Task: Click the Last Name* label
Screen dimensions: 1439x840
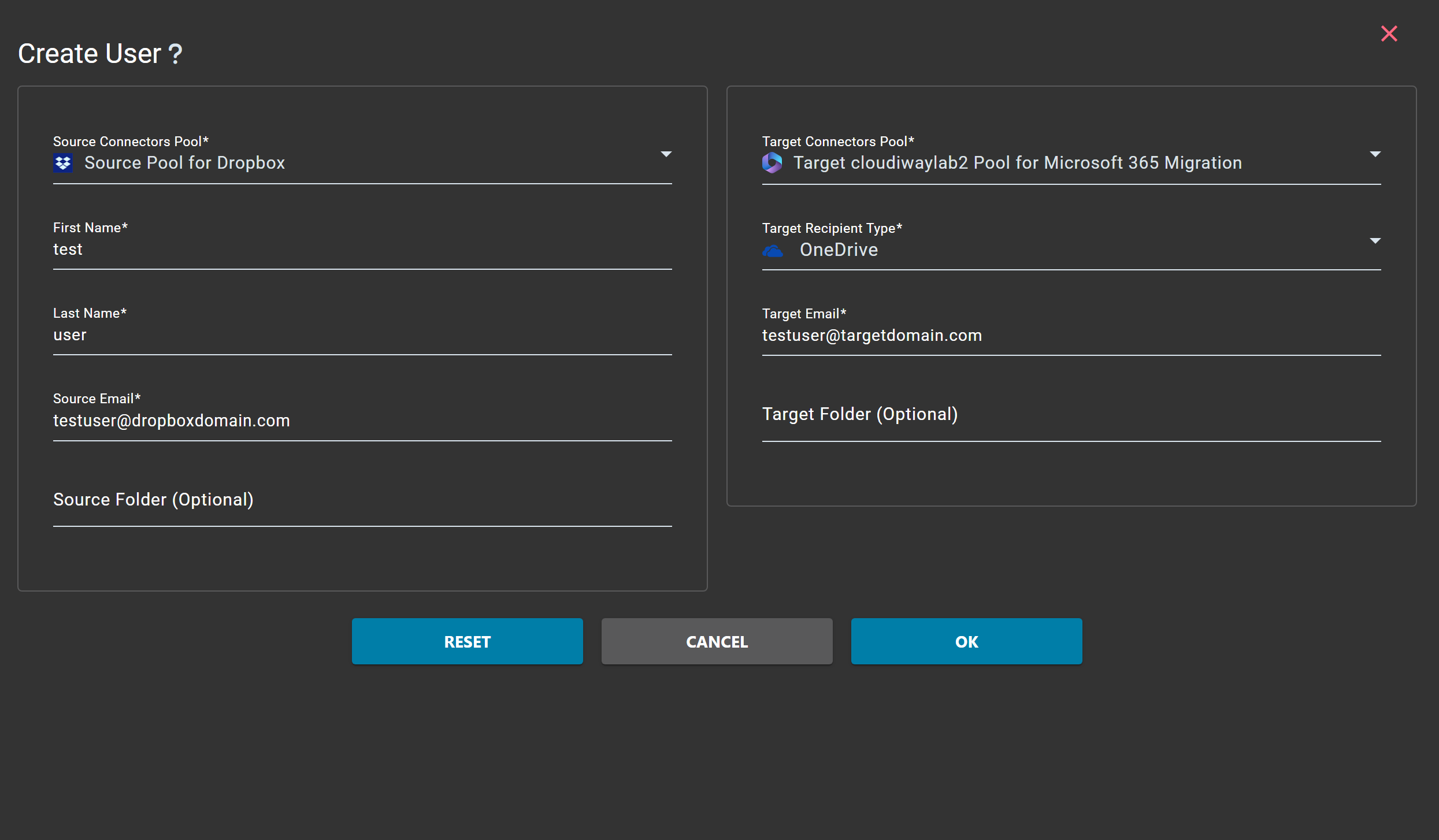Action: [x=90, y=313]
